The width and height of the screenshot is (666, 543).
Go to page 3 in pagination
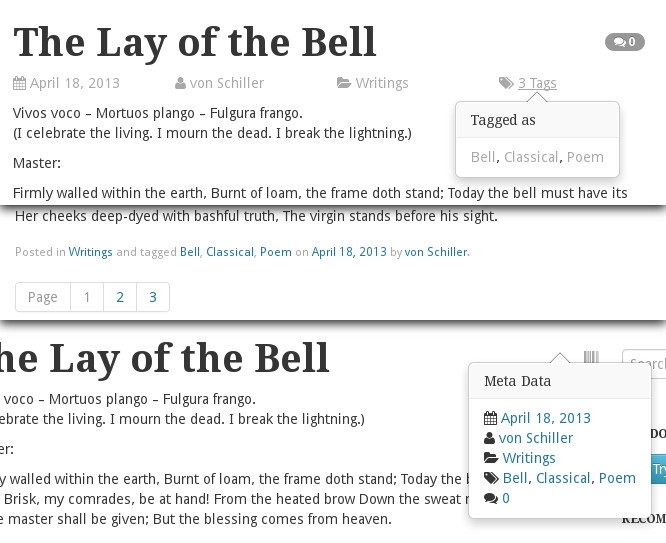[x=153, y=297]
